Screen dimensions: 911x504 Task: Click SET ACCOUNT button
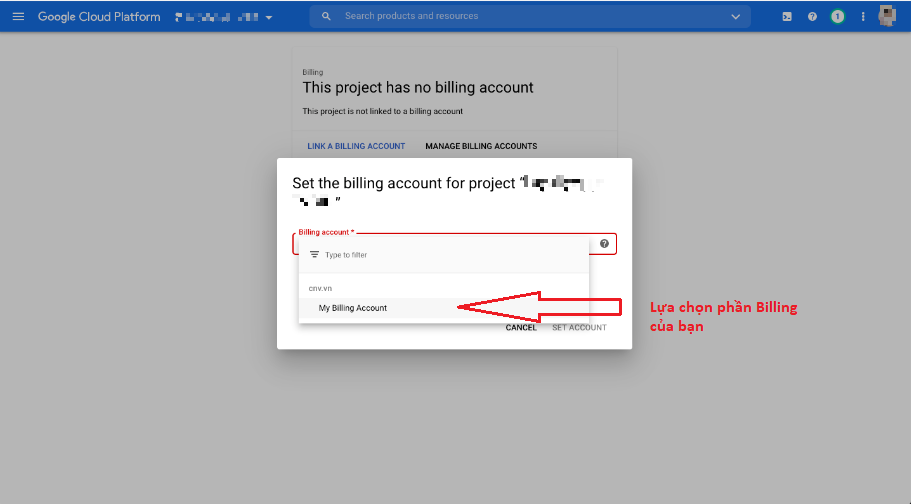[579, 328]
